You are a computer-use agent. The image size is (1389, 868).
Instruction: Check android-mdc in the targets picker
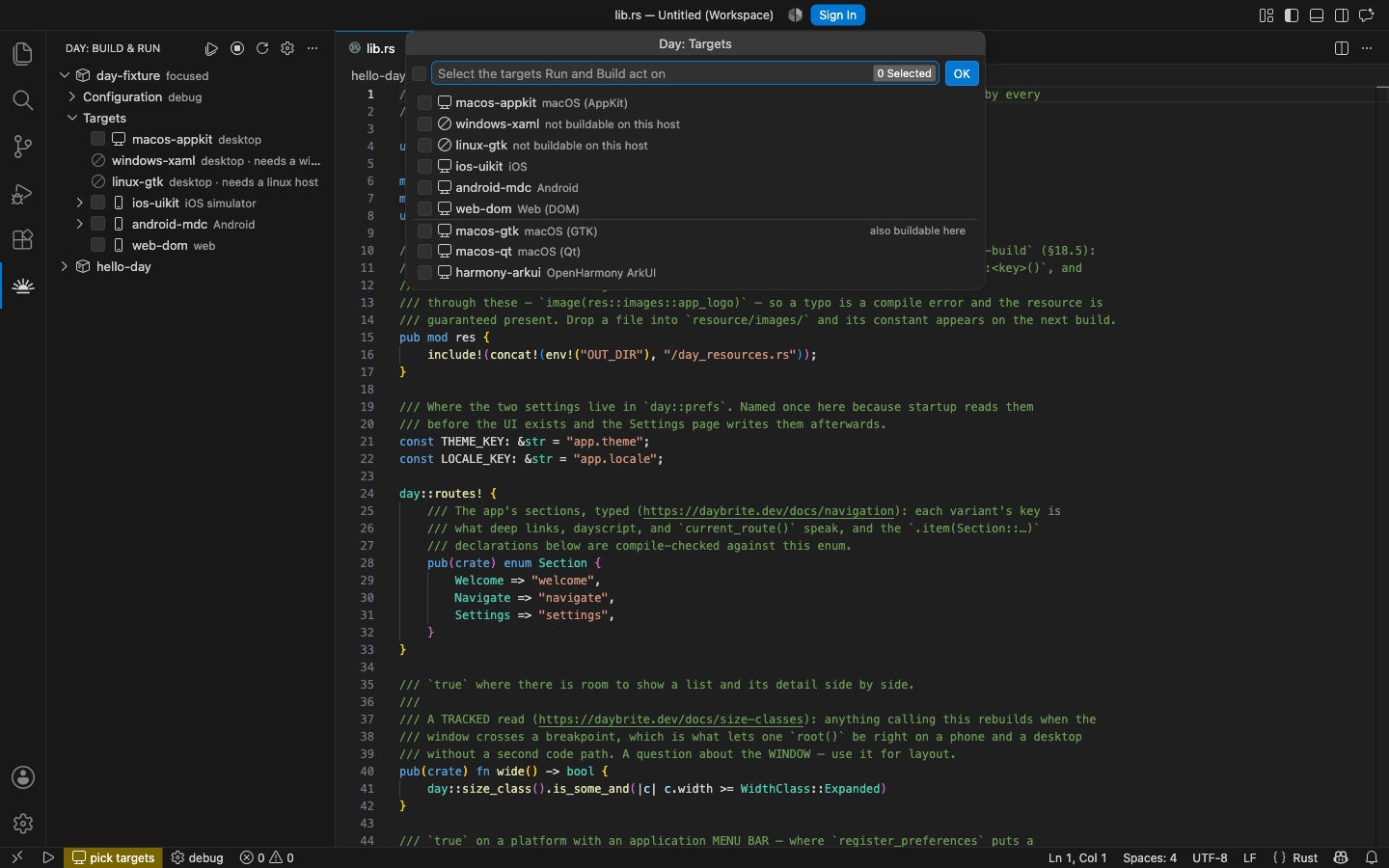pos(424,188)
